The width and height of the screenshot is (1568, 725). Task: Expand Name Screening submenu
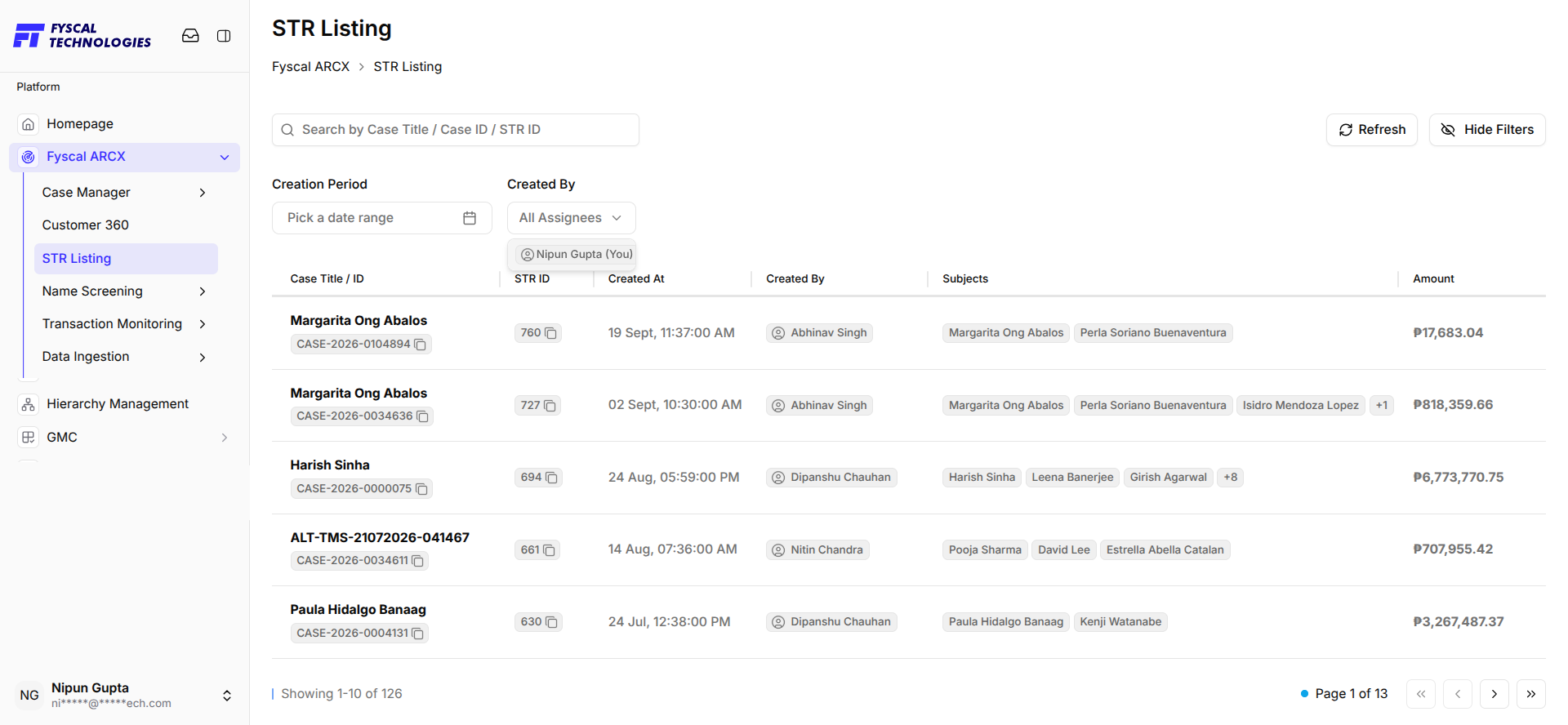203,291
